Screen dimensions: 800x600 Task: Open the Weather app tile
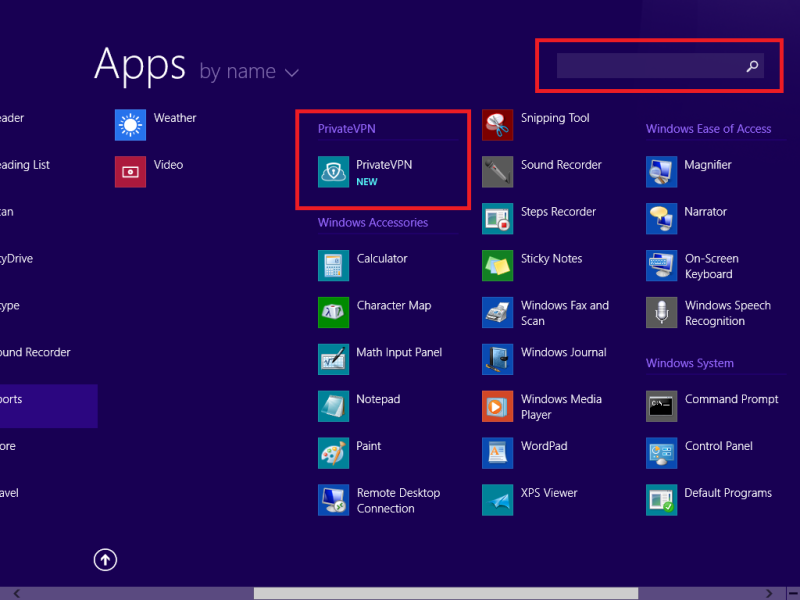[130, 125]
